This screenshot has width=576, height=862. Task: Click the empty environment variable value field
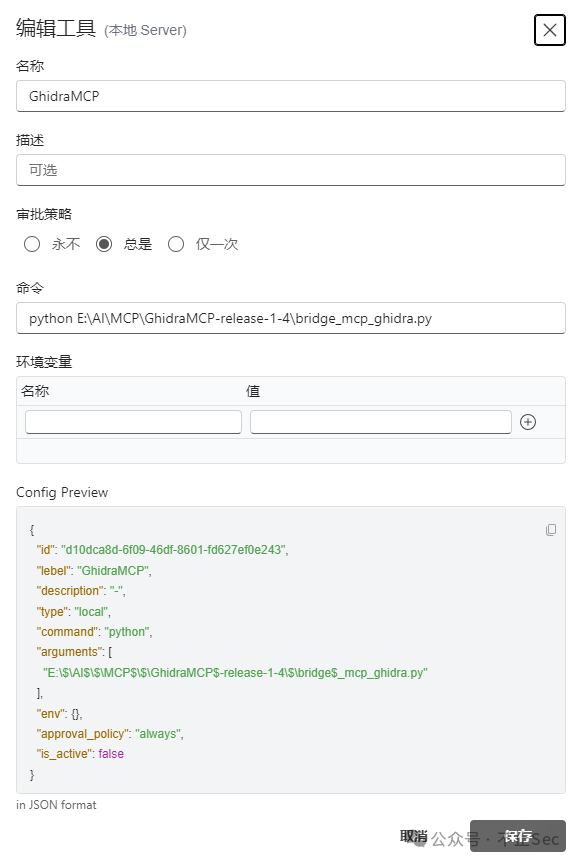pos(380,422)
